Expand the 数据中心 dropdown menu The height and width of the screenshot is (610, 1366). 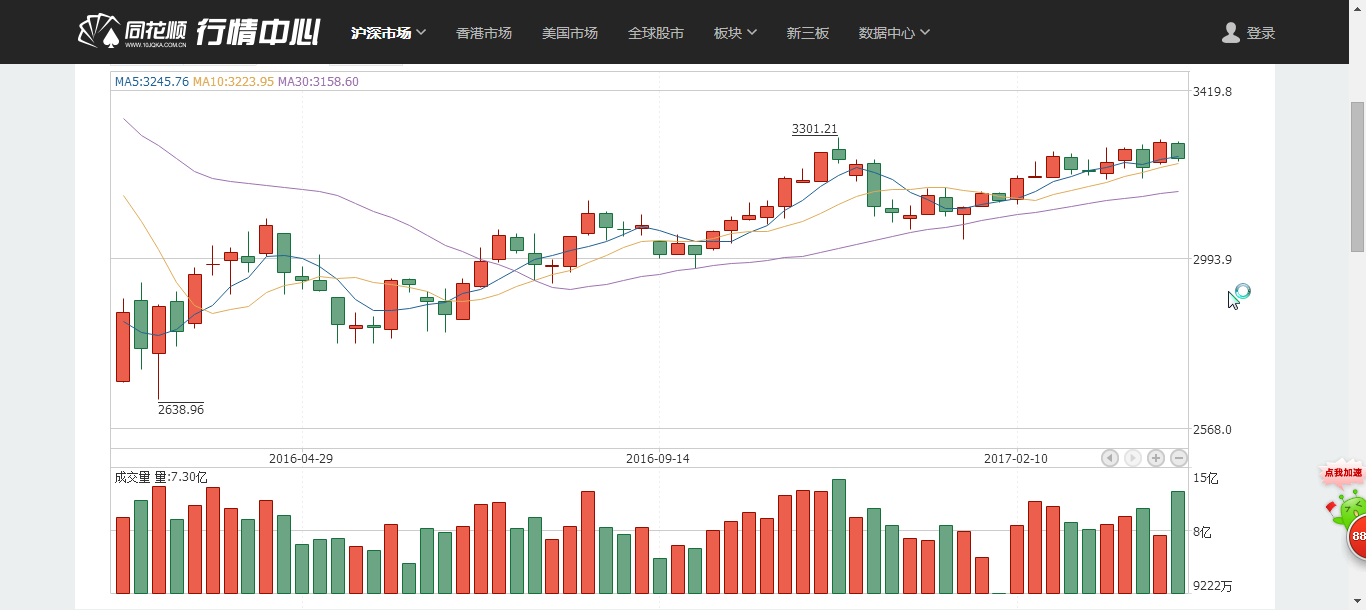coord(894,33)
